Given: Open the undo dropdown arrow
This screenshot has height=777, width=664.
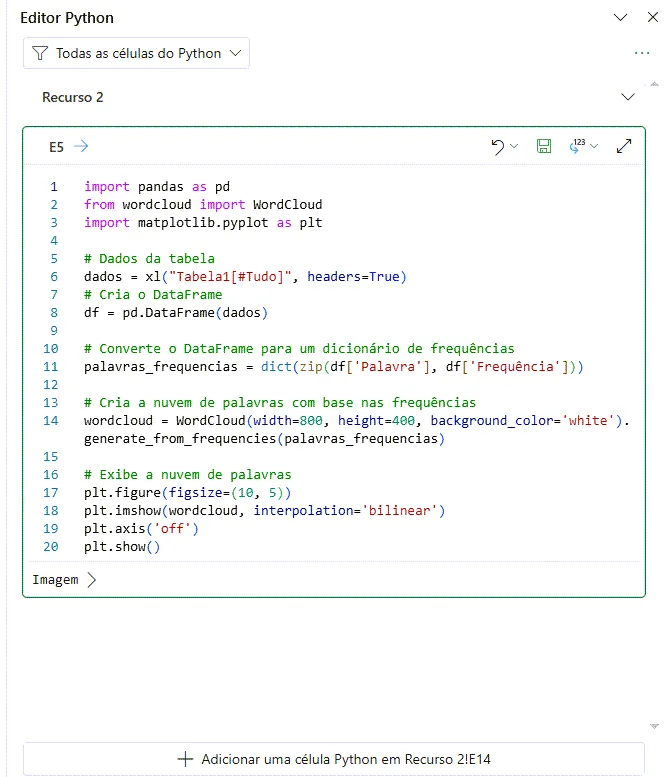Looking at the screenshot, I should [x=514, y=146].
